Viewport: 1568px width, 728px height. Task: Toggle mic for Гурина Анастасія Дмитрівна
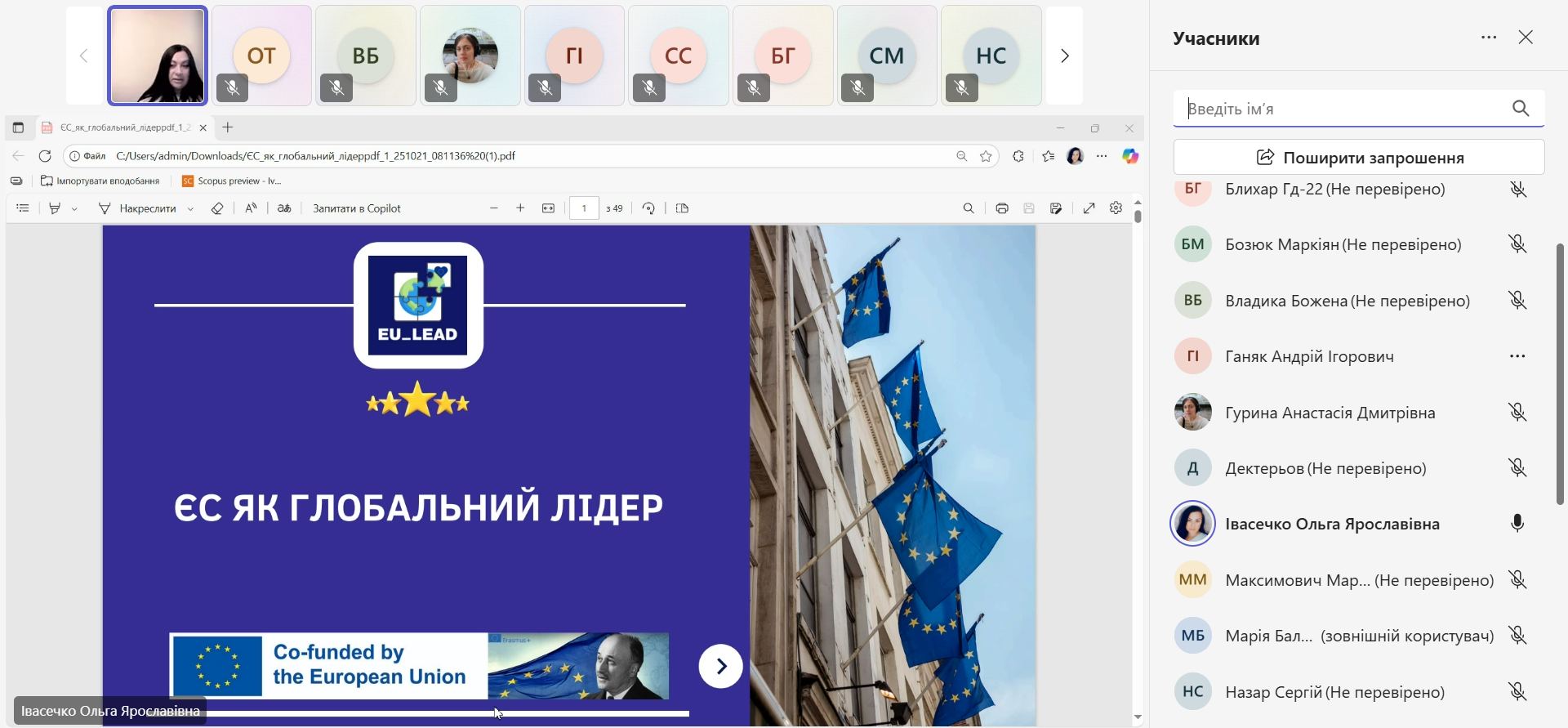pyautogui.click(x=1517, y=413)
